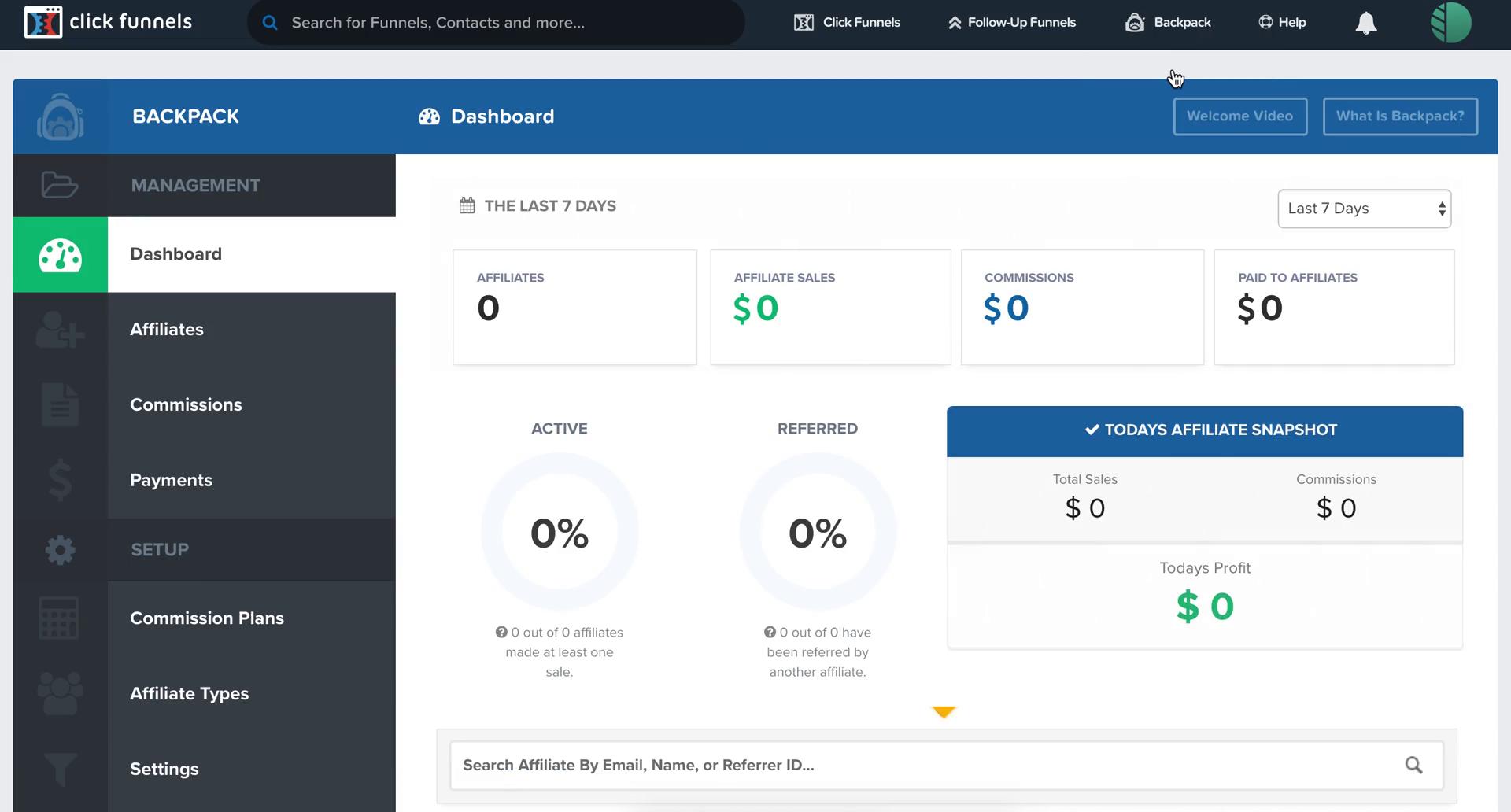Click the Active 0% donut chart
The height and width of the screenshot is (812, 1511).
click(560, 532)
